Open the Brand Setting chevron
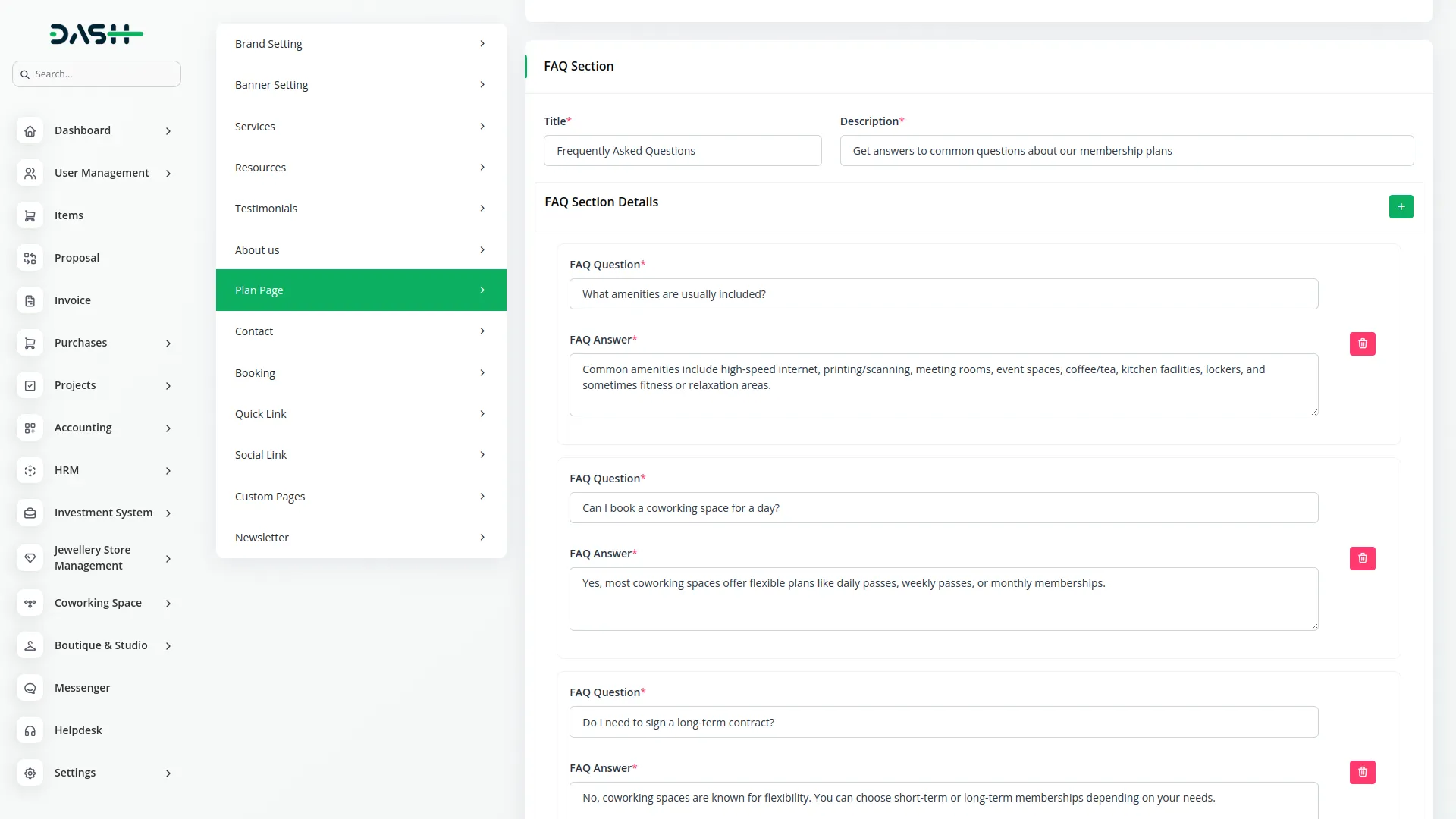1456x819 pixels. pos(482,43)
